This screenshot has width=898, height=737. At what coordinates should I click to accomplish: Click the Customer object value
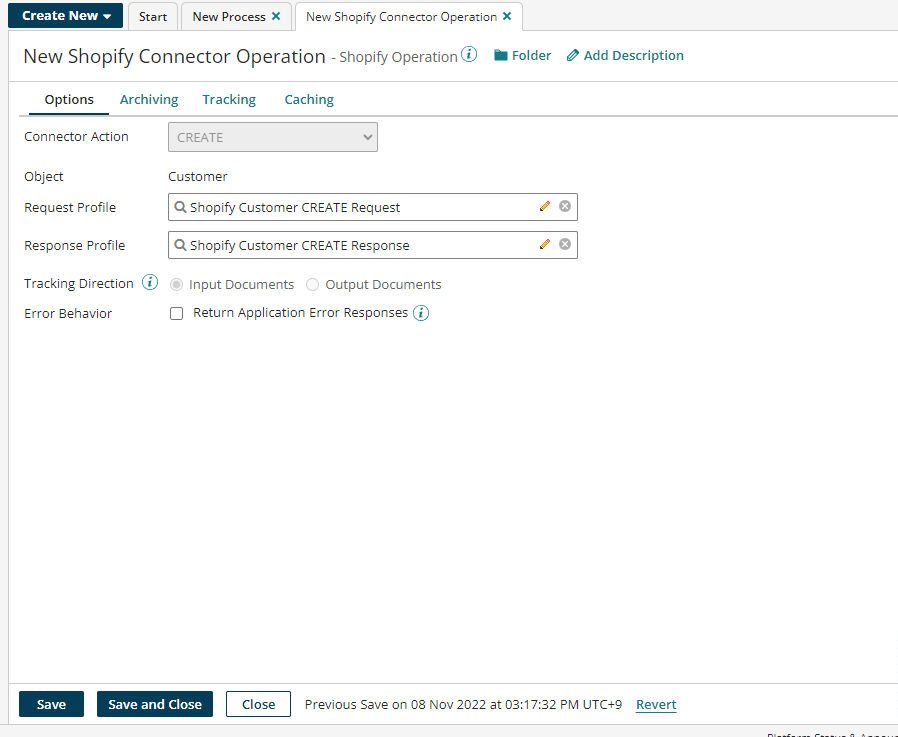198,176
